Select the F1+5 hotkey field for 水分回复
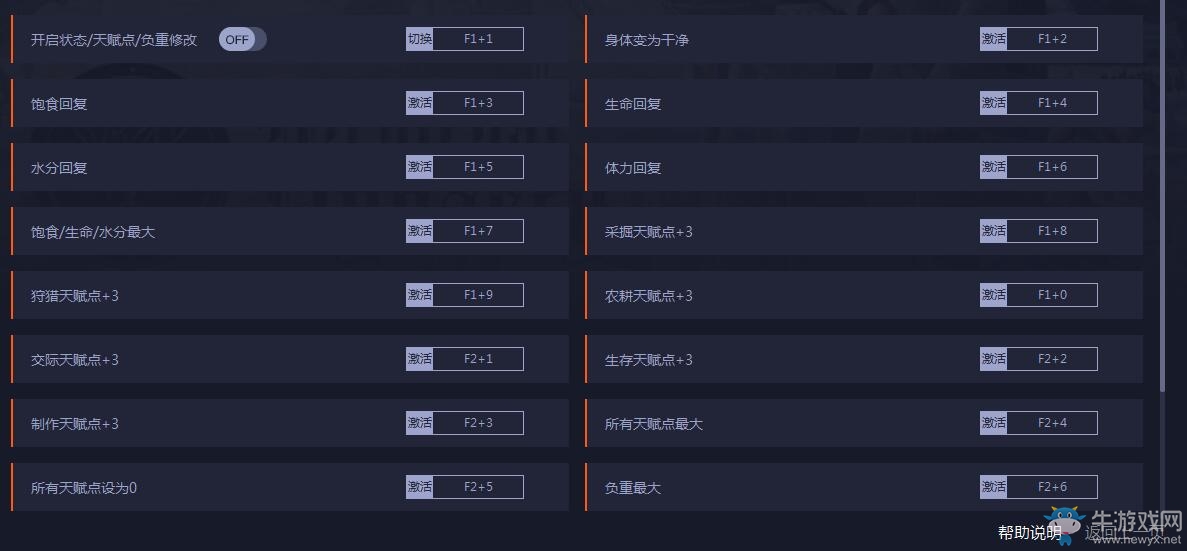The width and height of the screenshot is (1187, 551). tap(478, 167)
